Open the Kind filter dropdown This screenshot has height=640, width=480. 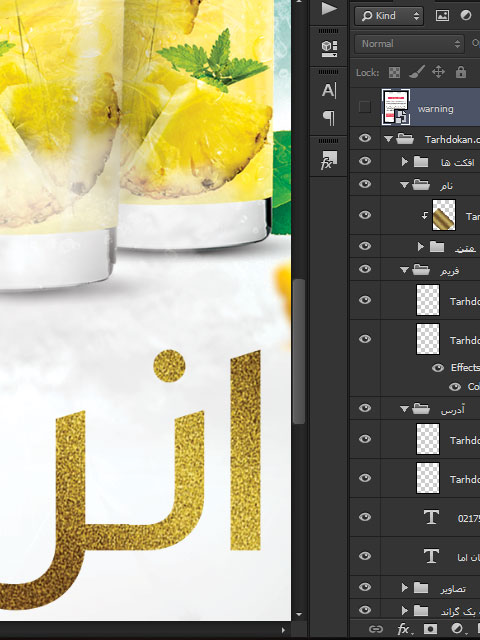[389, 16]
